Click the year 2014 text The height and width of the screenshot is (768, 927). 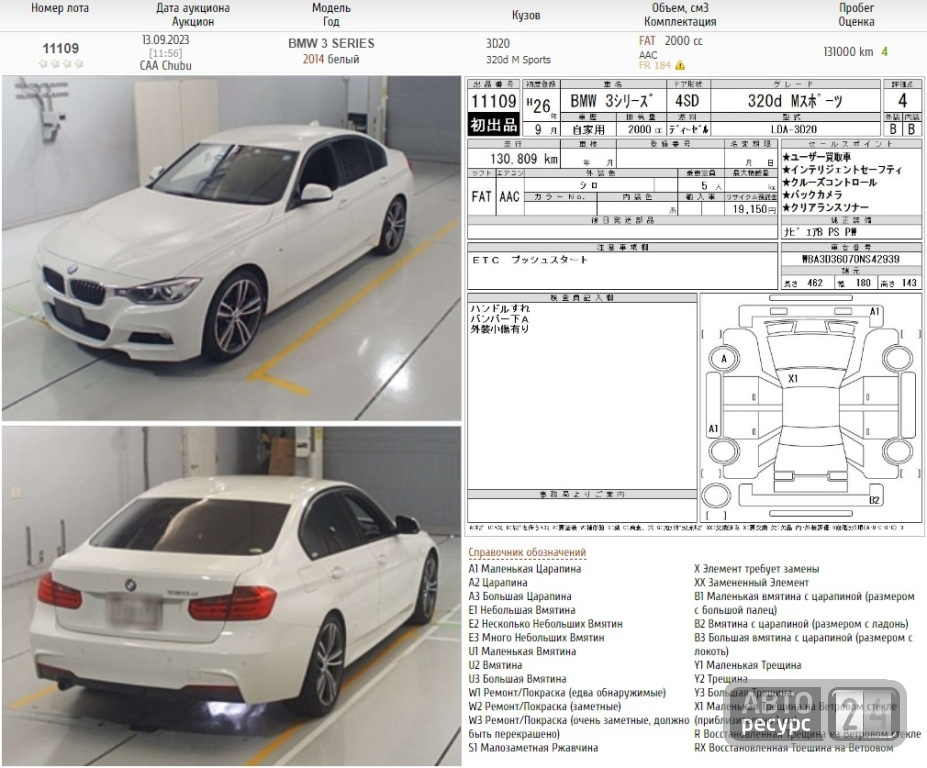click(313, 59)
